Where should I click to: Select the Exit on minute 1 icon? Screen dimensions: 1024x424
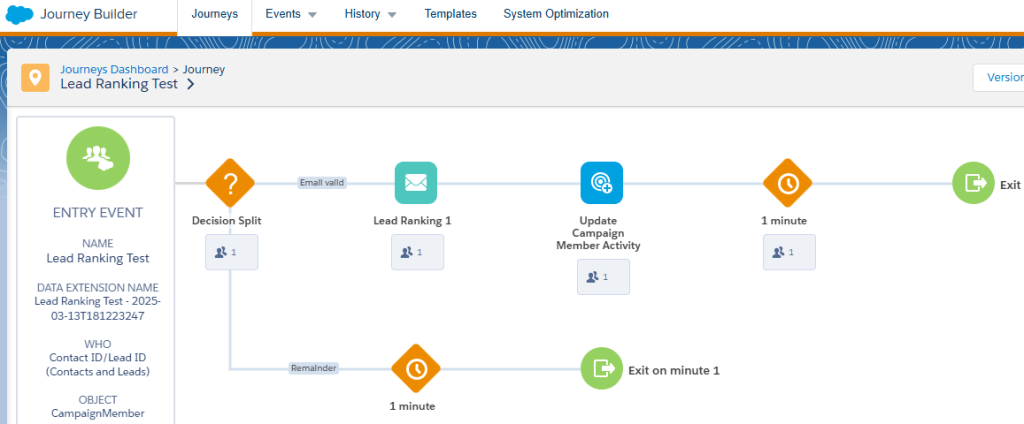click(602, 368)
